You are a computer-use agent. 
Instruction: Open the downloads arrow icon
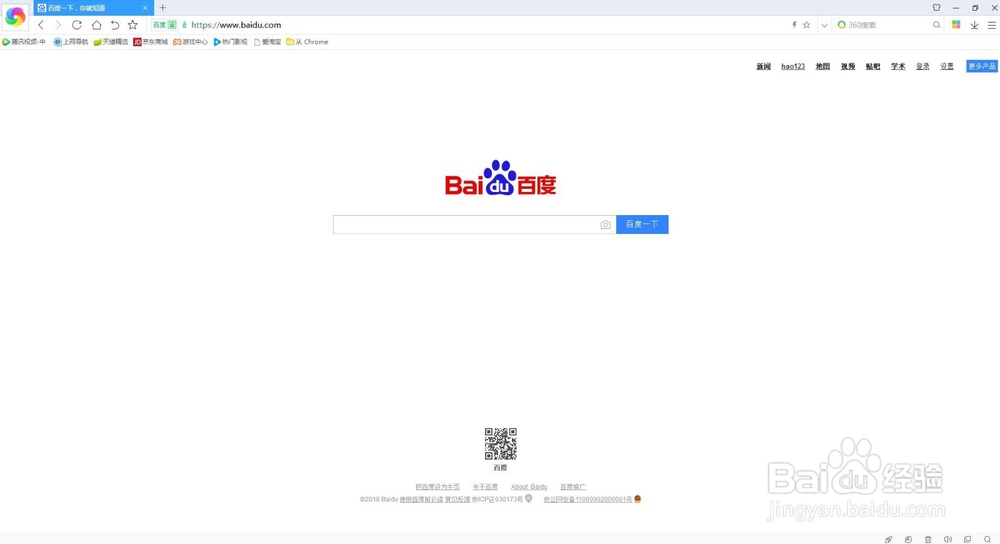(974, 25)
